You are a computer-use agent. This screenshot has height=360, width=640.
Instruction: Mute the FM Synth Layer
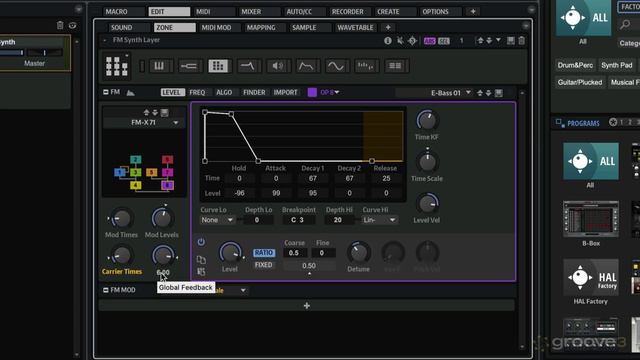pos(400,40)
